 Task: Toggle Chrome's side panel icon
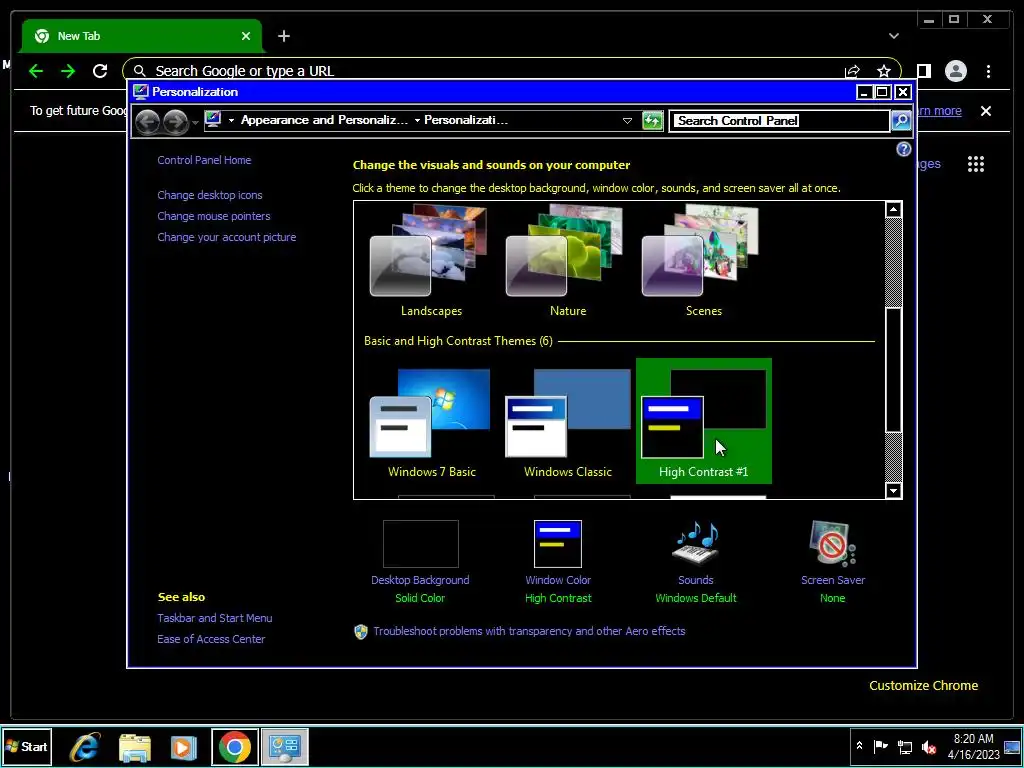[923, 71]
